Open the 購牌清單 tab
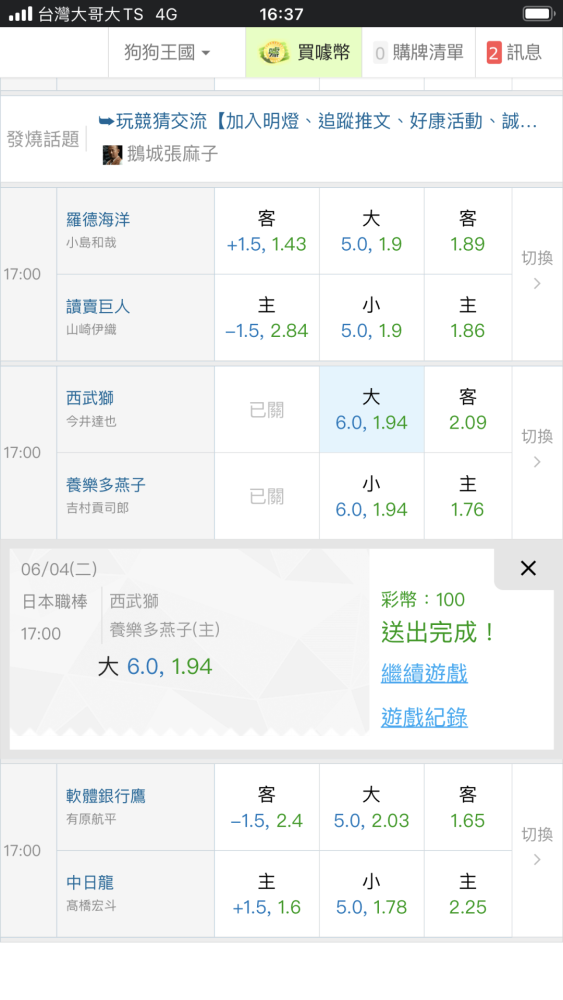The image size is (563, 1000). [419, 52]
